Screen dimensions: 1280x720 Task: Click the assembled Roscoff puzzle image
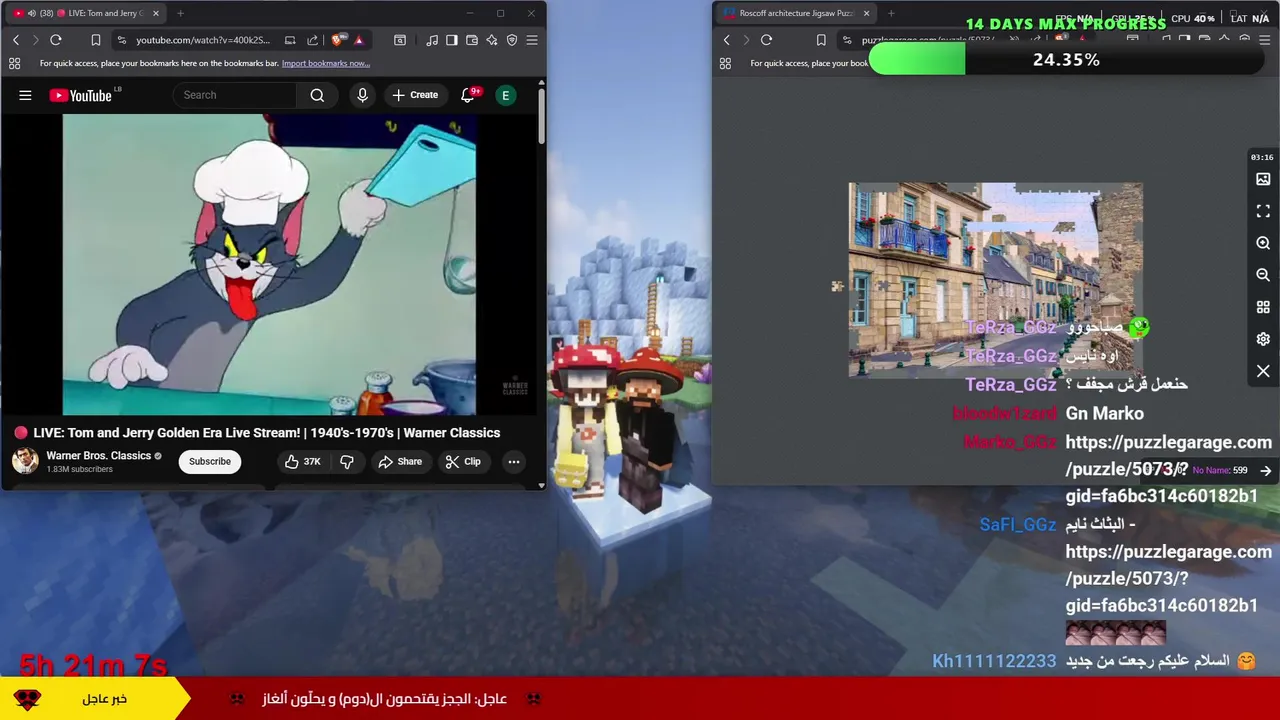995,279
